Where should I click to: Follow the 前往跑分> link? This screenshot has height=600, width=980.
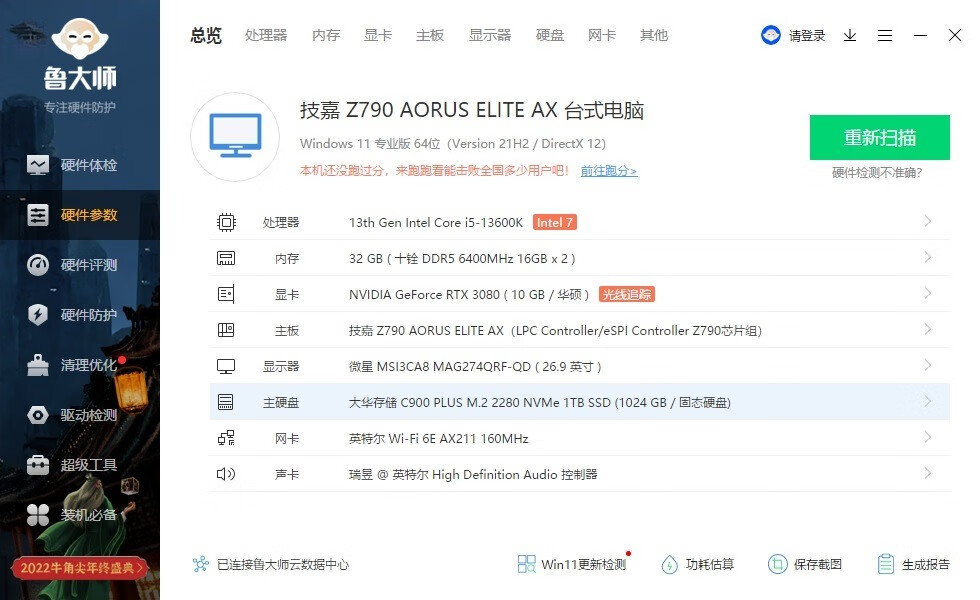[x=609, y=171]
